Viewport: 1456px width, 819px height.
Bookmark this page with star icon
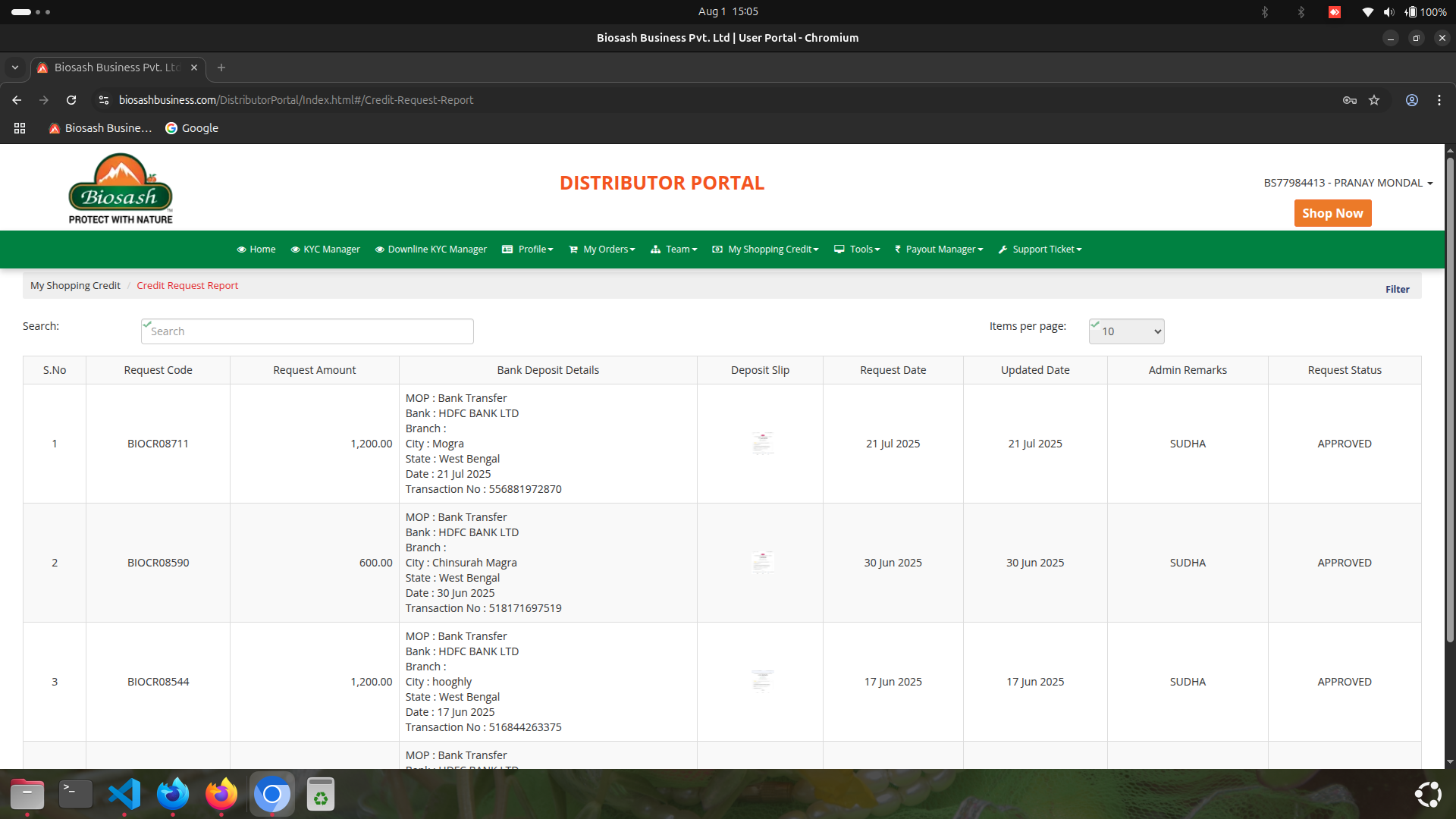(1374, 100)
